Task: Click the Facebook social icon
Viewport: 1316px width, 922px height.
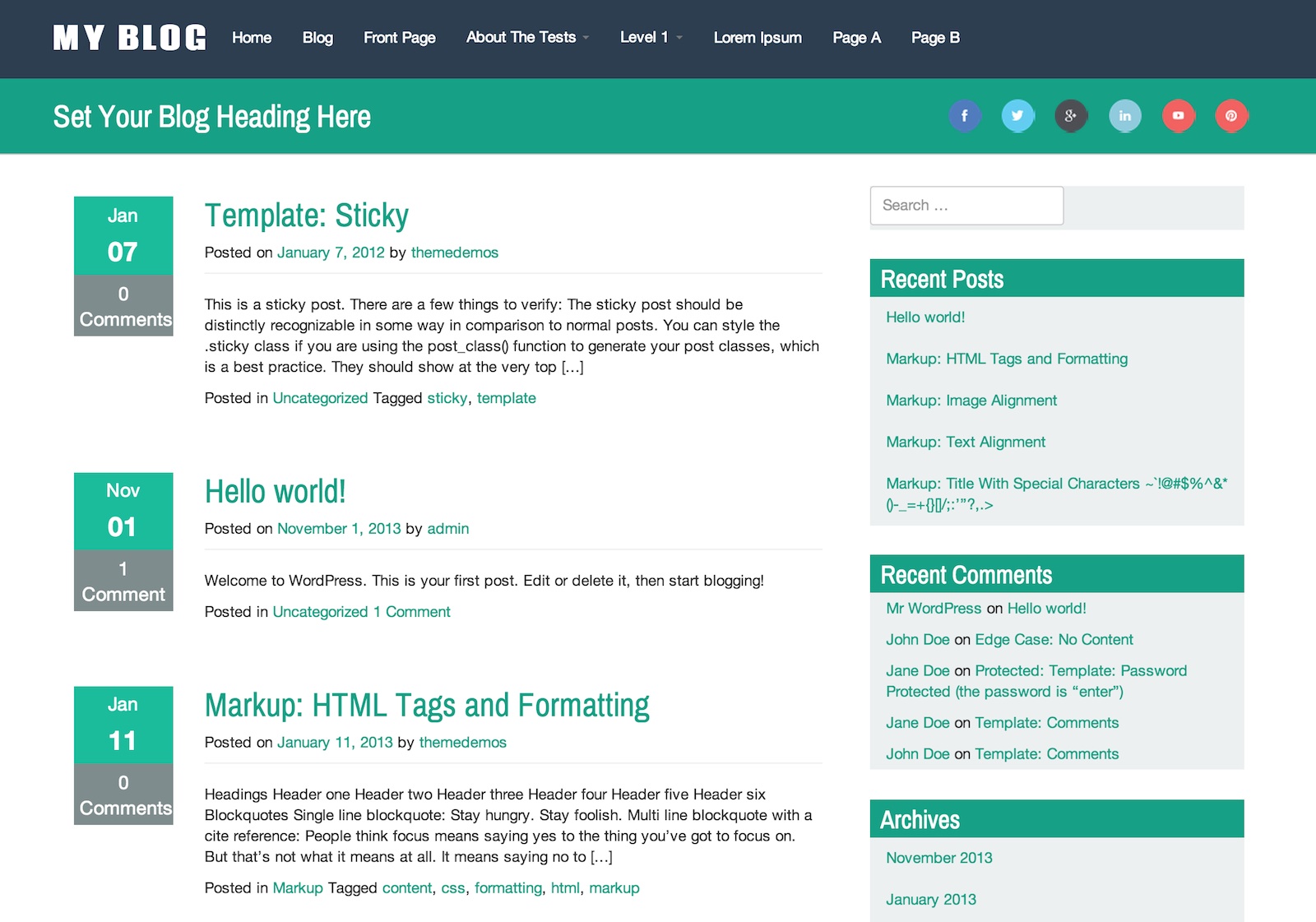Action: pos(964,116)
